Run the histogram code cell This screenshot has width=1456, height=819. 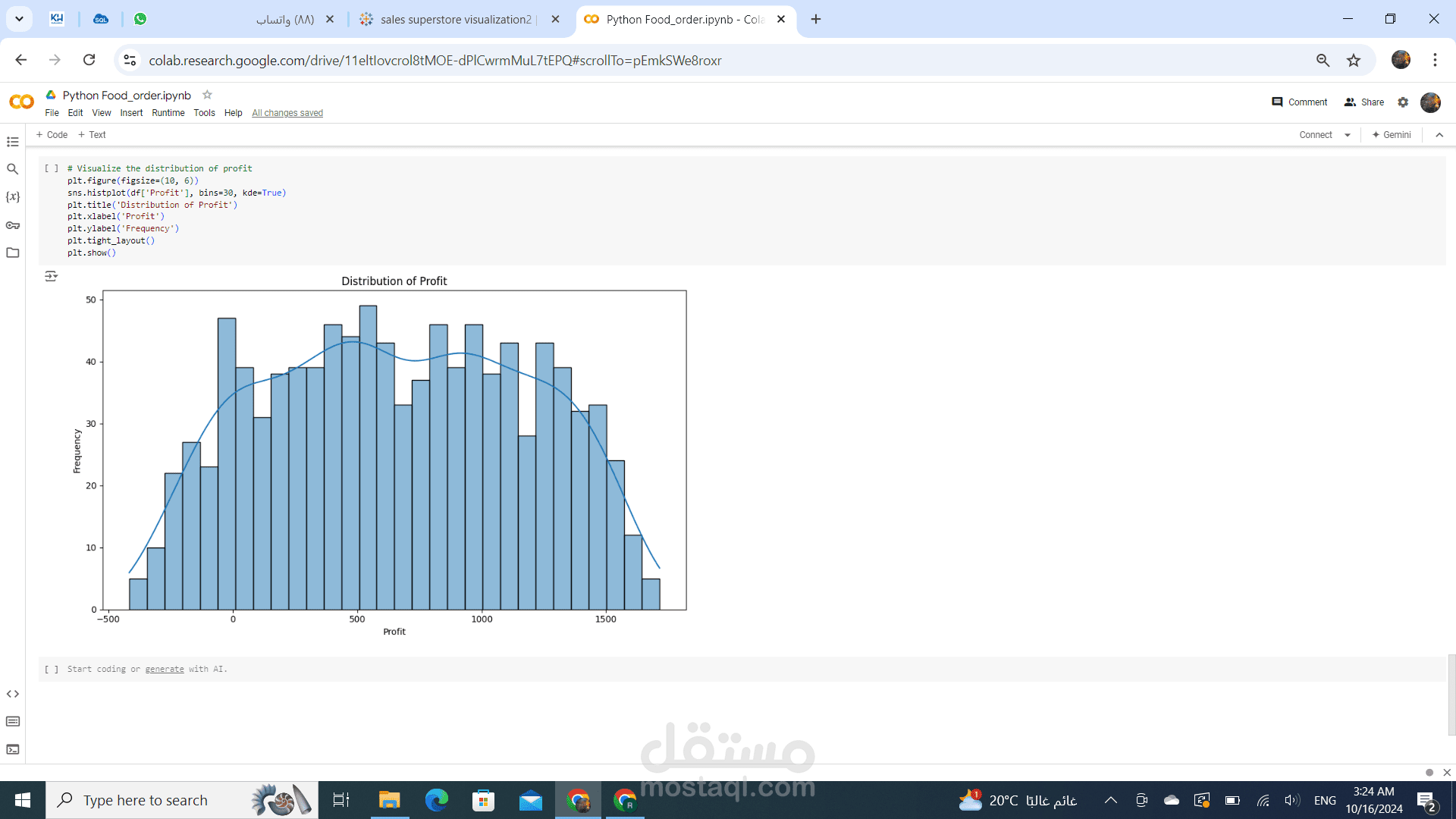pyautogui.click(x=52, y=168)
